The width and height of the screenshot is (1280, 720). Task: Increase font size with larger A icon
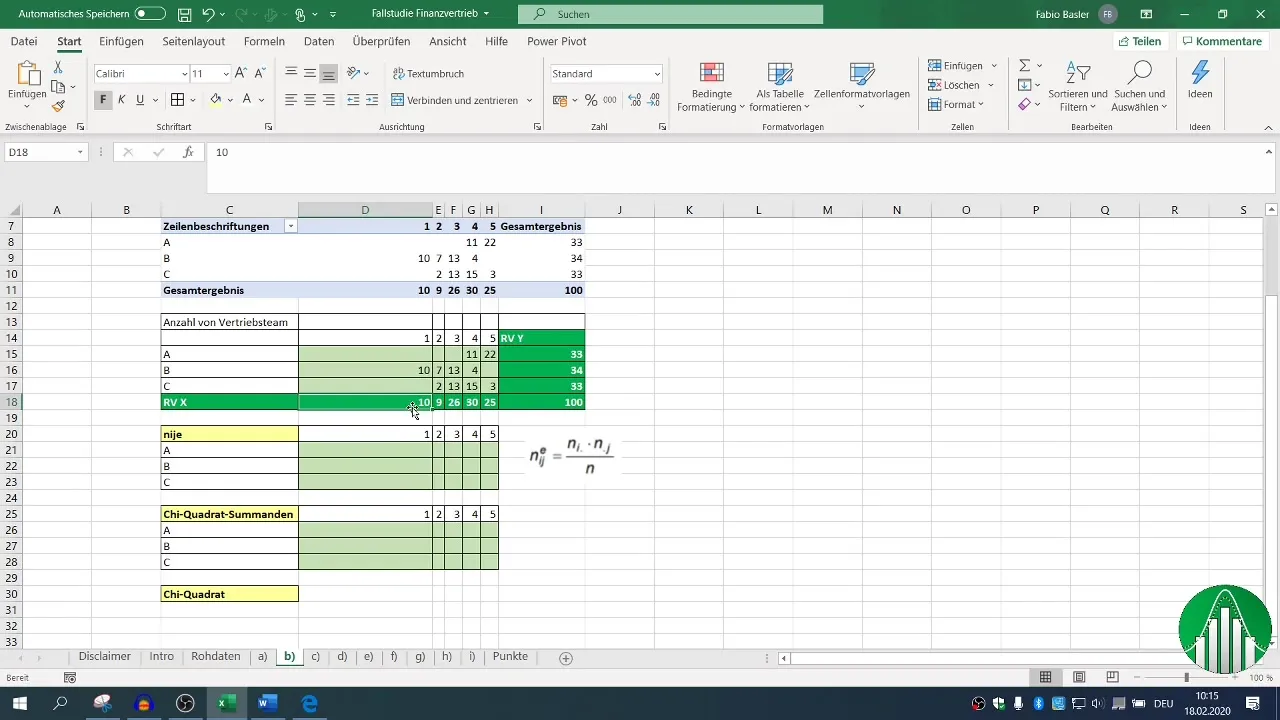242,74
